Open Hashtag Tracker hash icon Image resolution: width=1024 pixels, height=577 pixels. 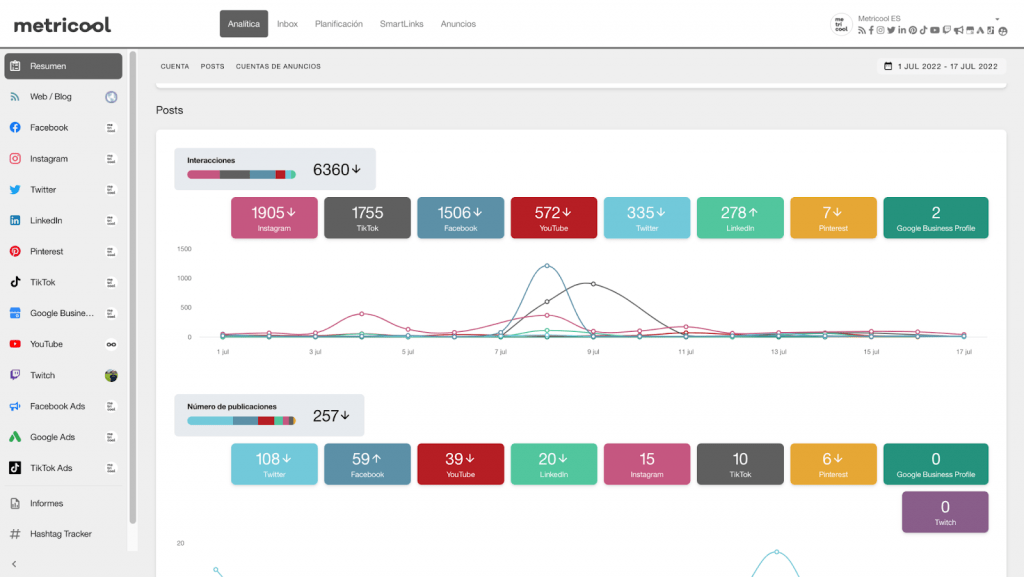coord(15,534)
